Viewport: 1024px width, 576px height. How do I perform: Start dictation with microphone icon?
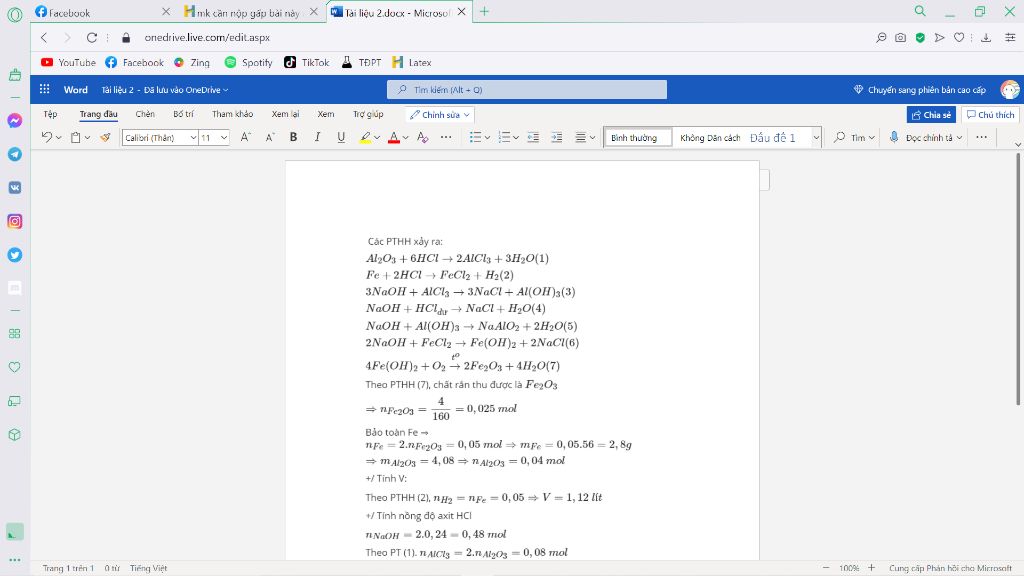point(894,137)
